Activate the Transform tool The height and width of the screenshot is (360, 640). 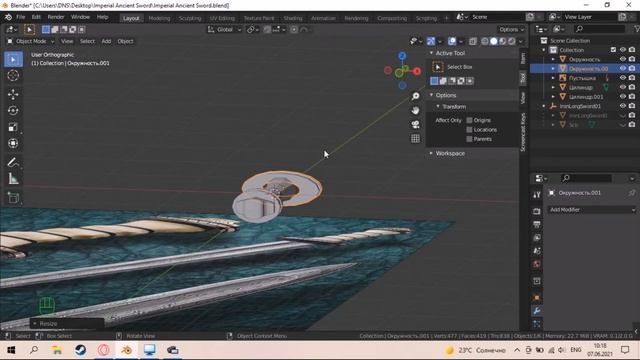[13, 143]
